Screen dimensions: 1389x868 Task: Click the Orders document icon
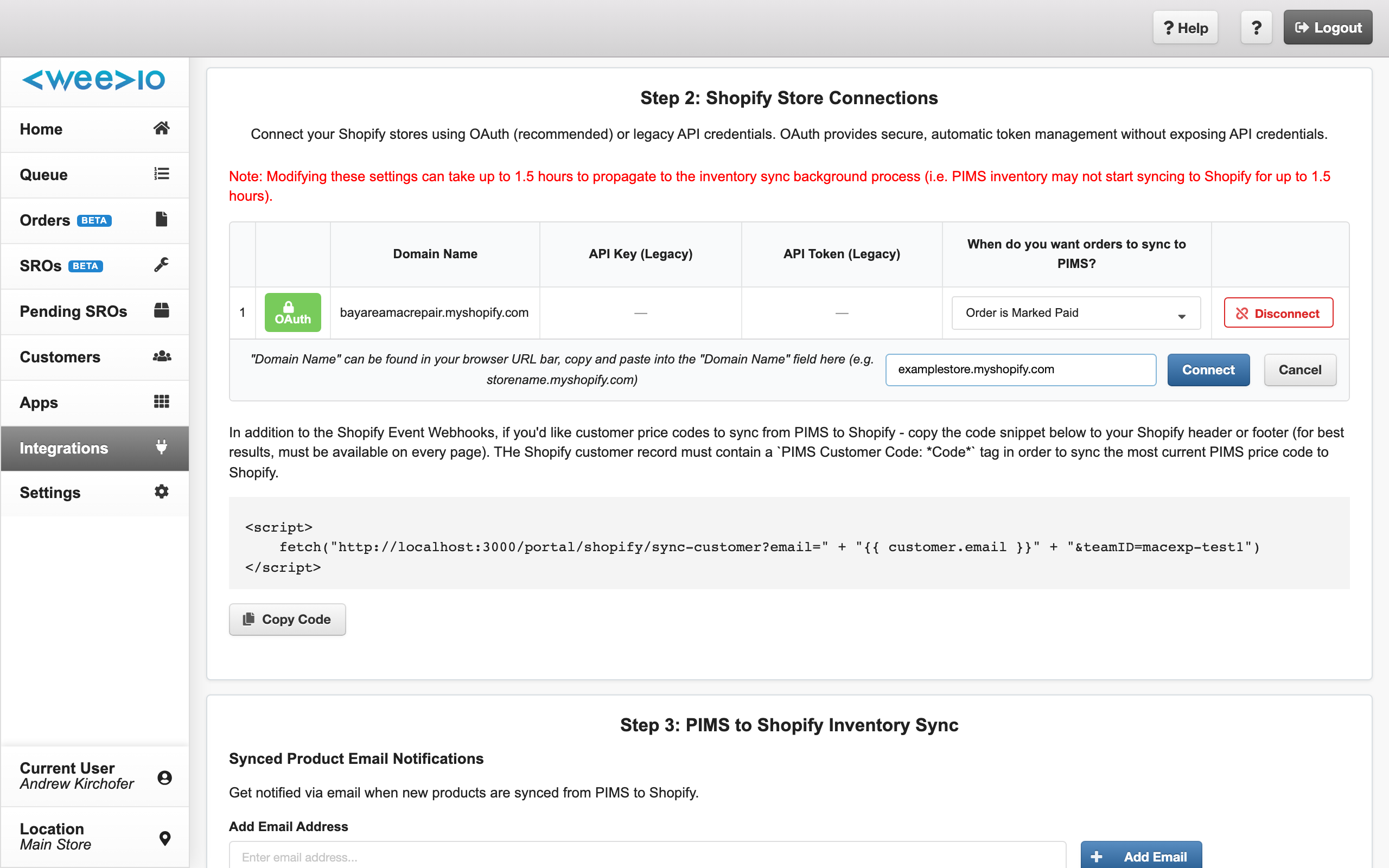[x=161, y=219]
